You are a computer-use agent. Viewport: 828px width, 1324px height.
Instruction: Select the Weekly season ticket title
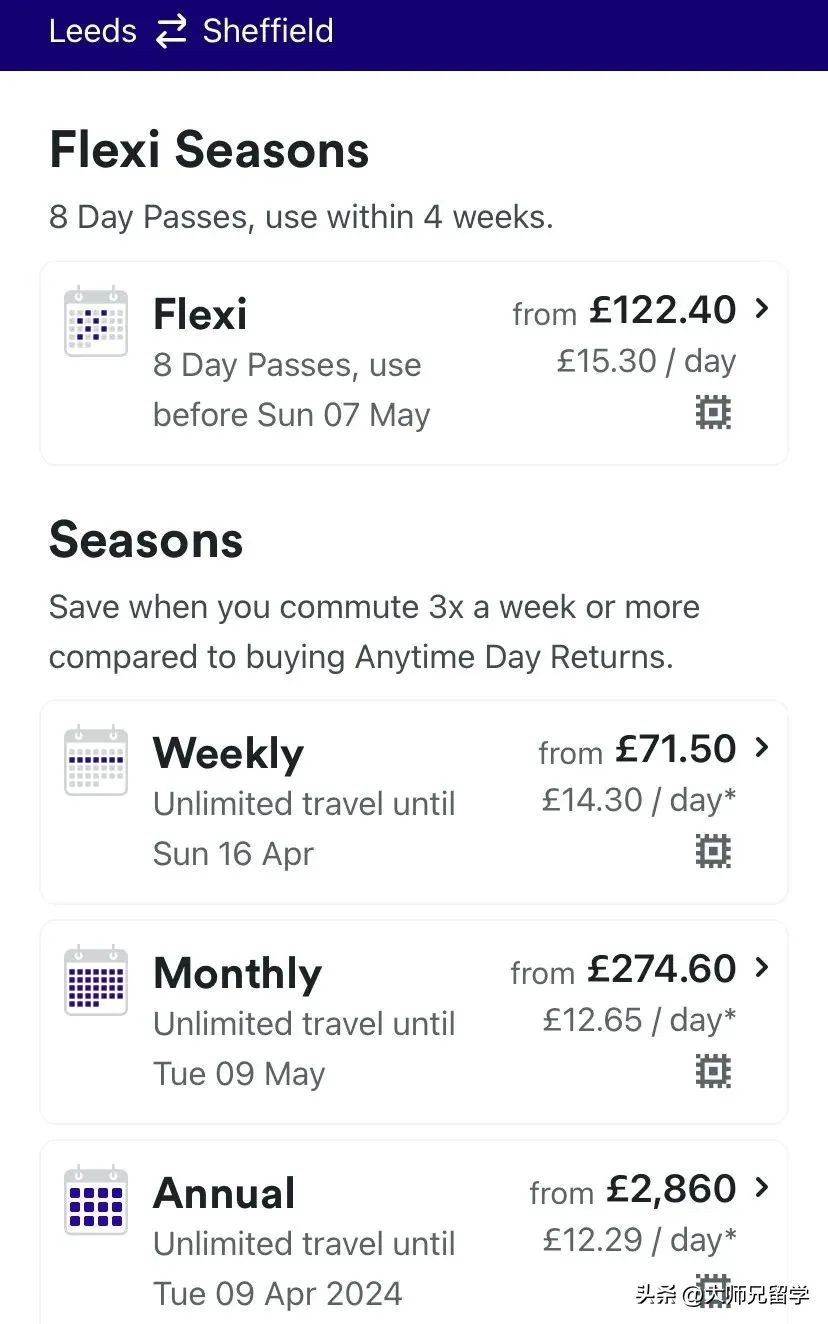click(x=228, y=754)
